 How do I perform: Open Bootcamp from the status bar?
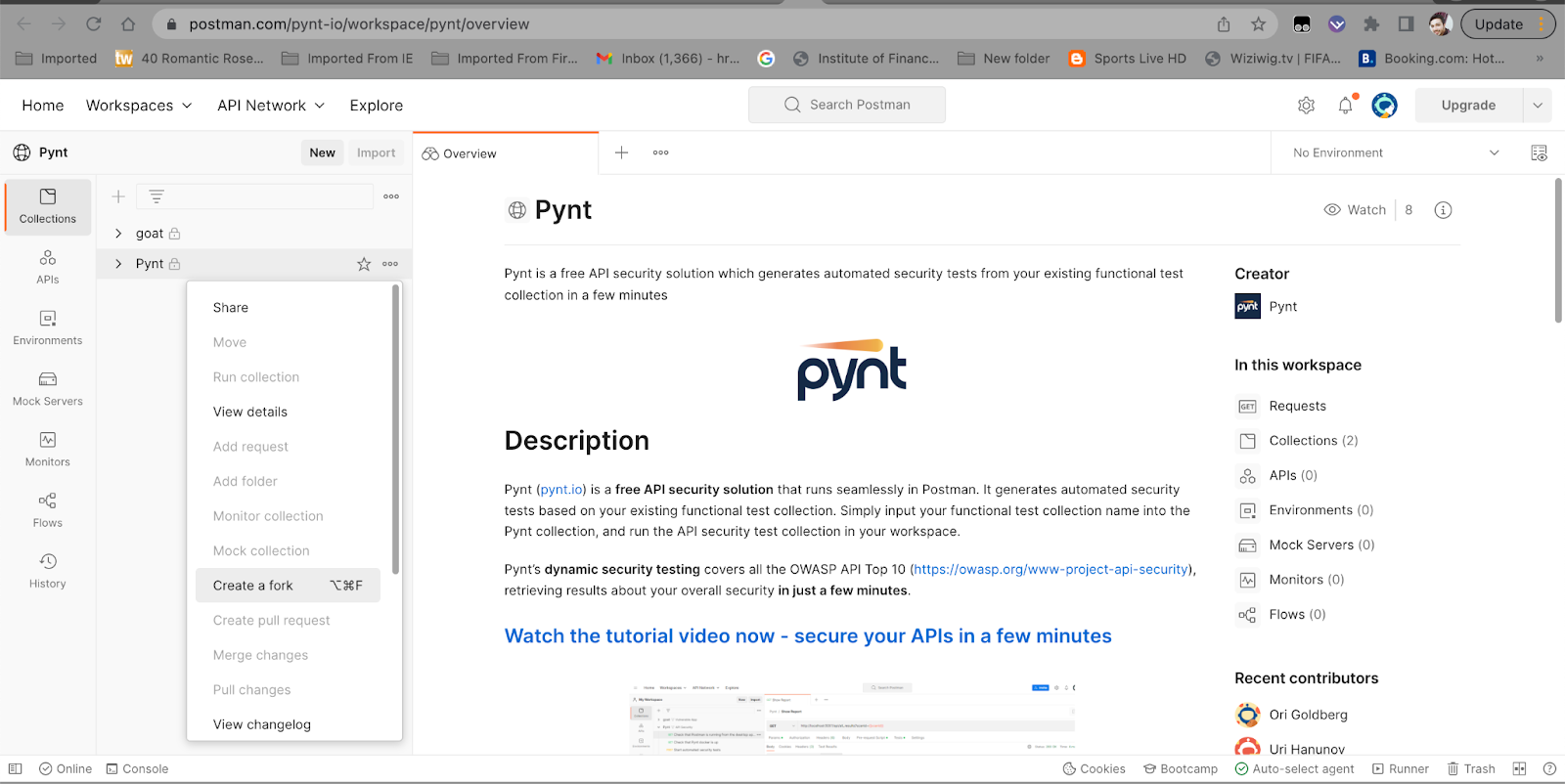coord(1181,769)
